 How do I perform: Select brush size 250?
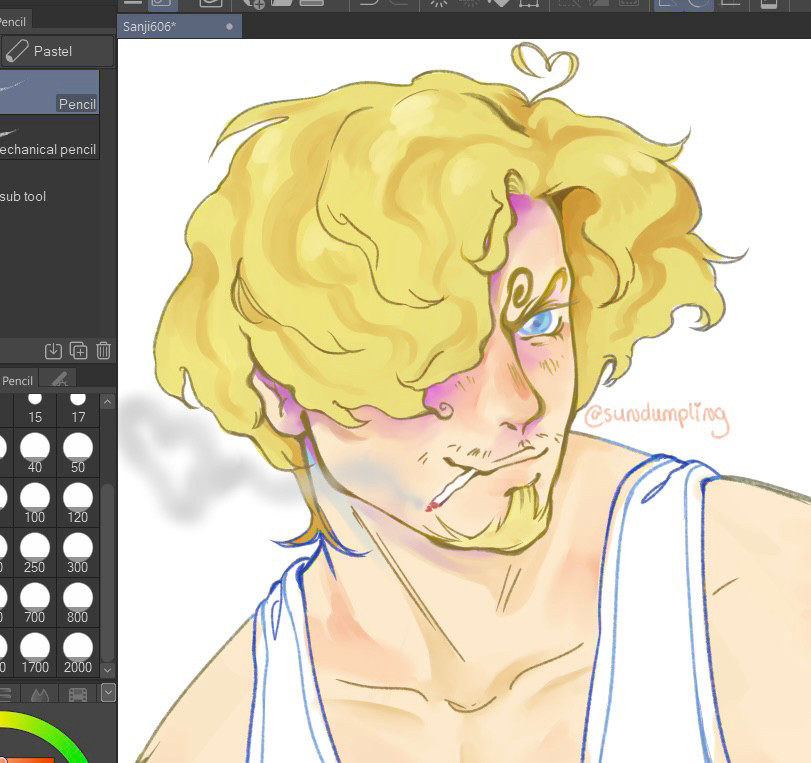(x=35, y=553)
